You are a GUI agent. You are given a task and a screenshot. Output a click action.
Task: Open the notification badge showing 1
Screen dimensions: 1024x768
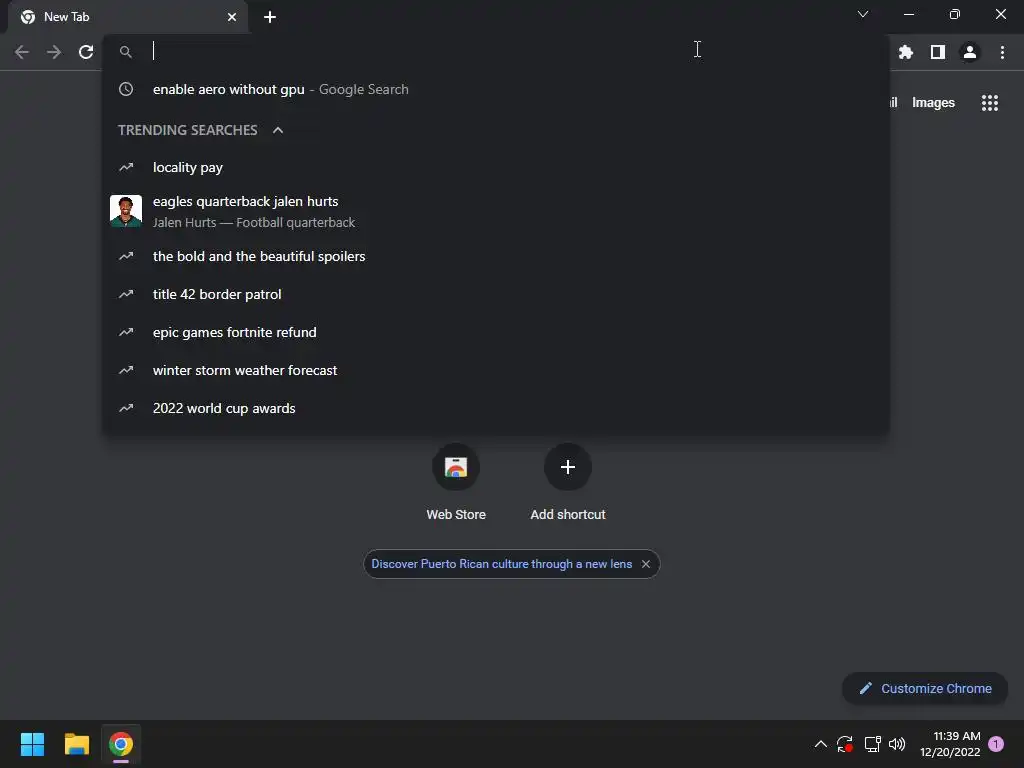[x=996, y=744]
